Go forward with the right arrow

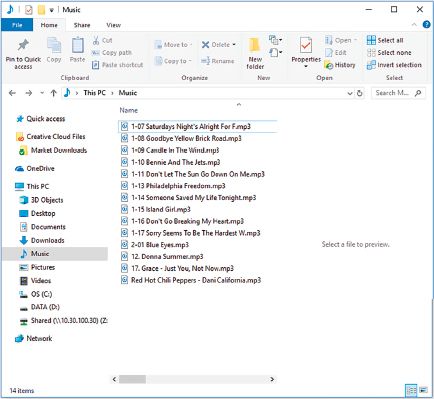tap(29, 93)
